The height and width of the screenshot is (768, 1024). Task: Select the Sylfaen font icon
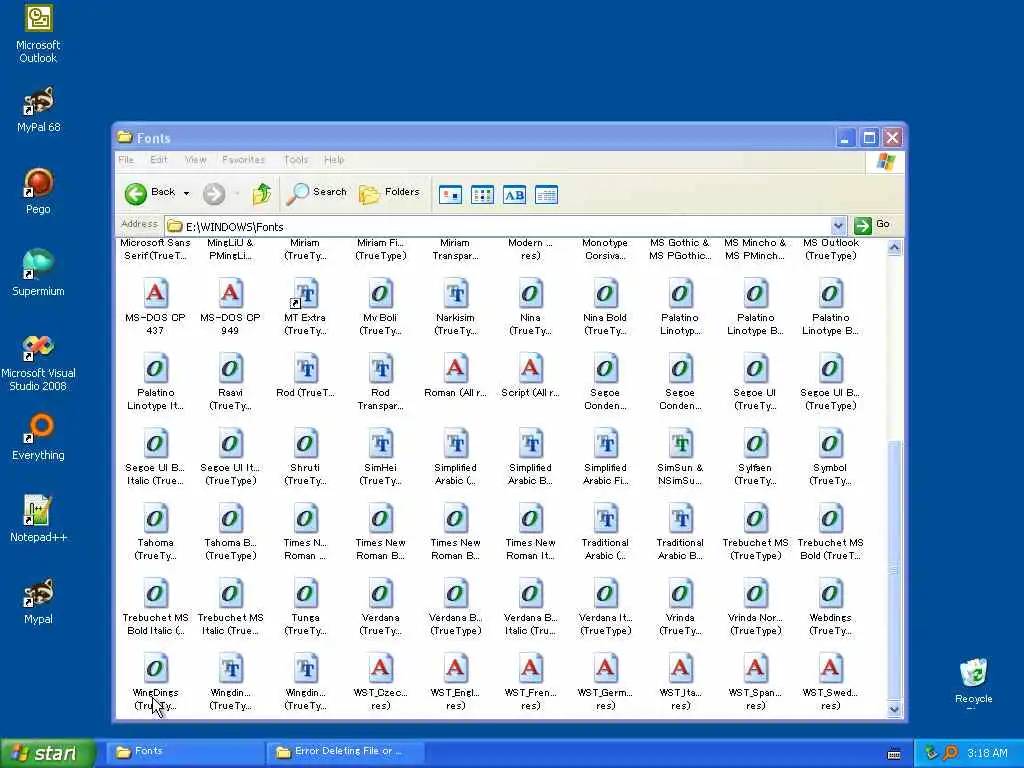click(755, 443)
